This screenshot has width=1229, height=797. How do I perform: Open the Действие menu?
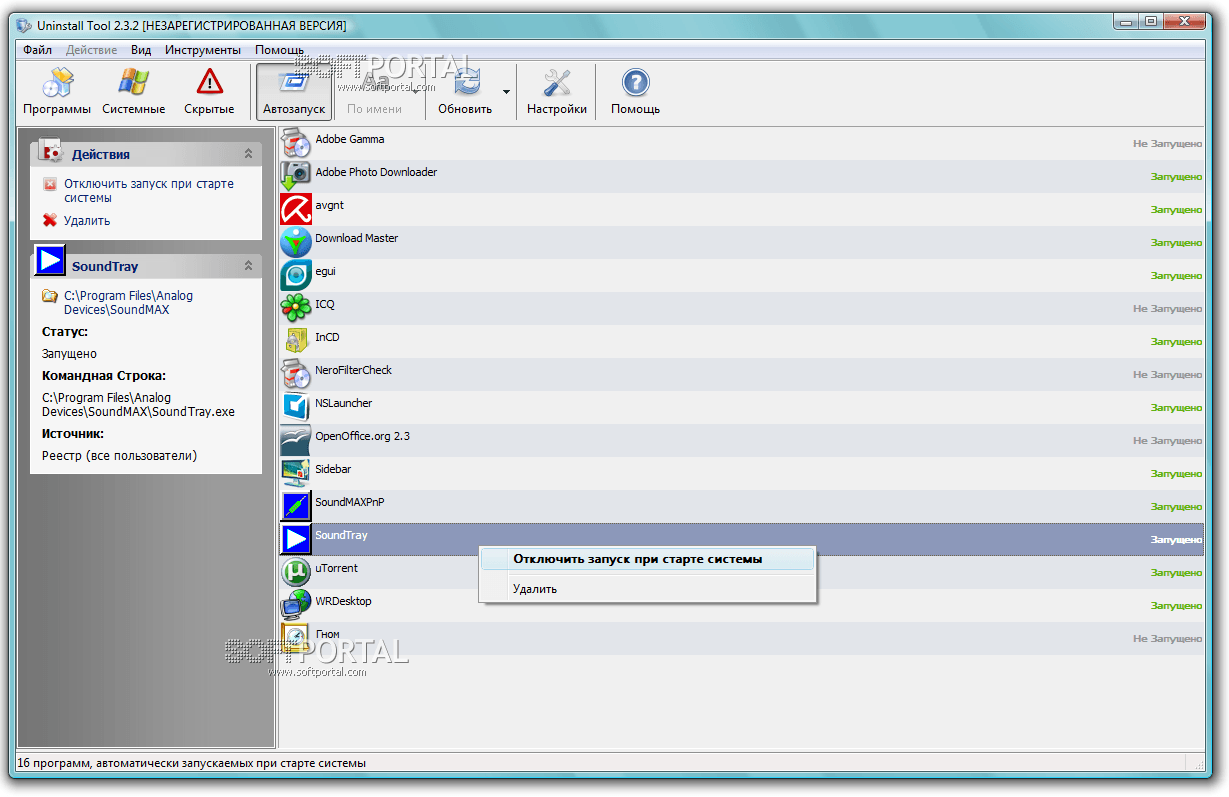click(x=91, y=50)
